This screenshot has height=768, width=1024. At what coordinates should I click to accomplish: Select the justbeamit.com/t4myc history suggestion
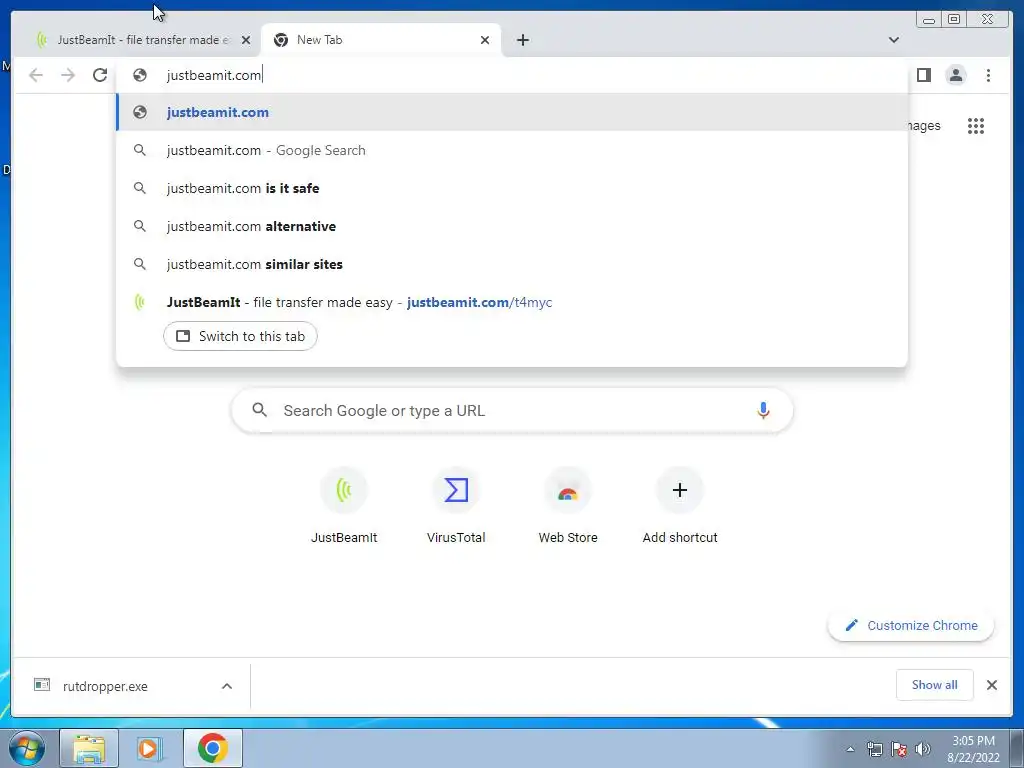[512, 302]
